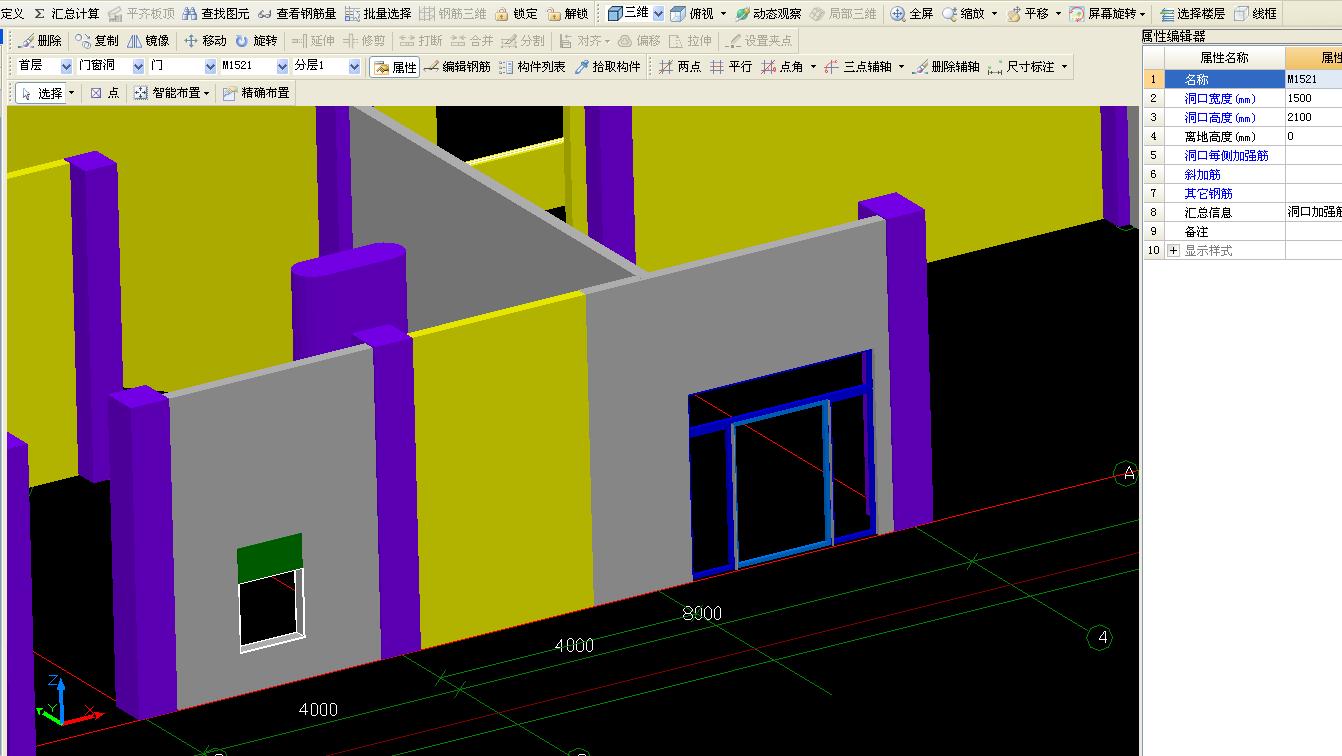The width and height of the screenshot is (1342, 756).
Task: Click the 洞口宽度 value 1500
Action: pyautogui.click(x=1313, y=98)
